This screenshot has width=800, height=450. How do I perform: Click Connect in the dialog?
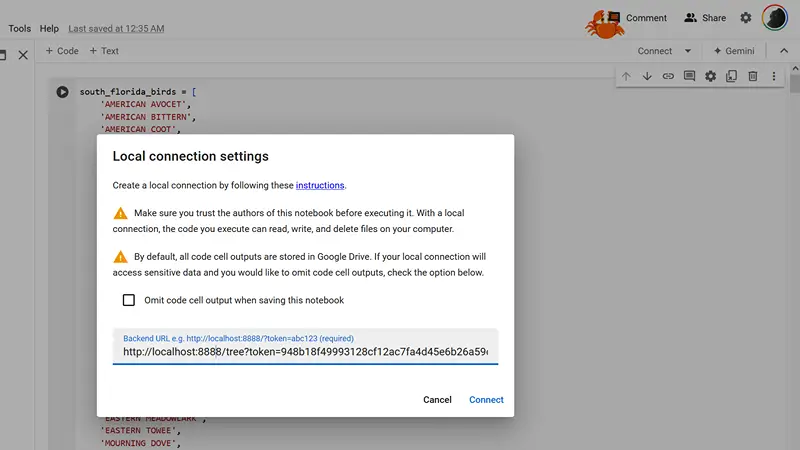point(486,400)
